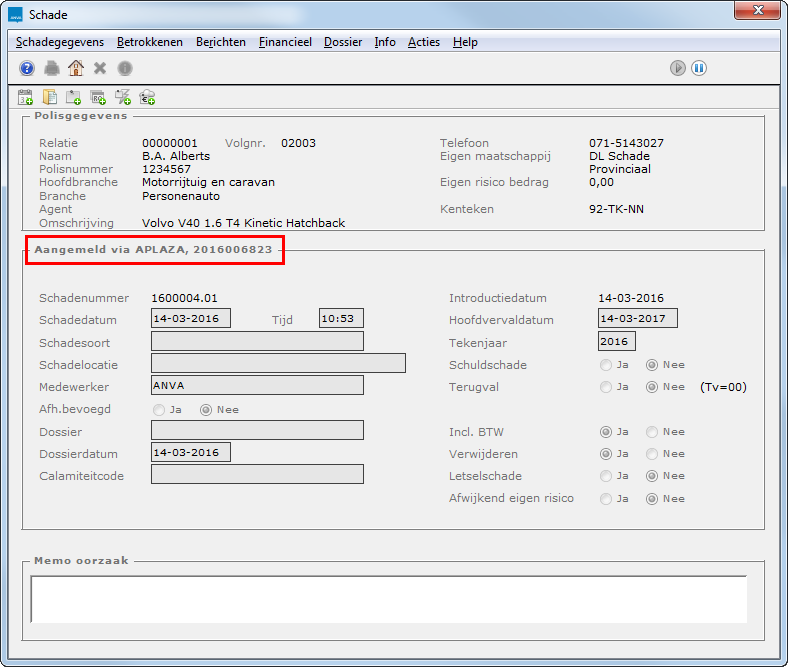The height and width of the screenshot is (667, 788).
Task: Click the calendar with plus icon
Action: 26,97
